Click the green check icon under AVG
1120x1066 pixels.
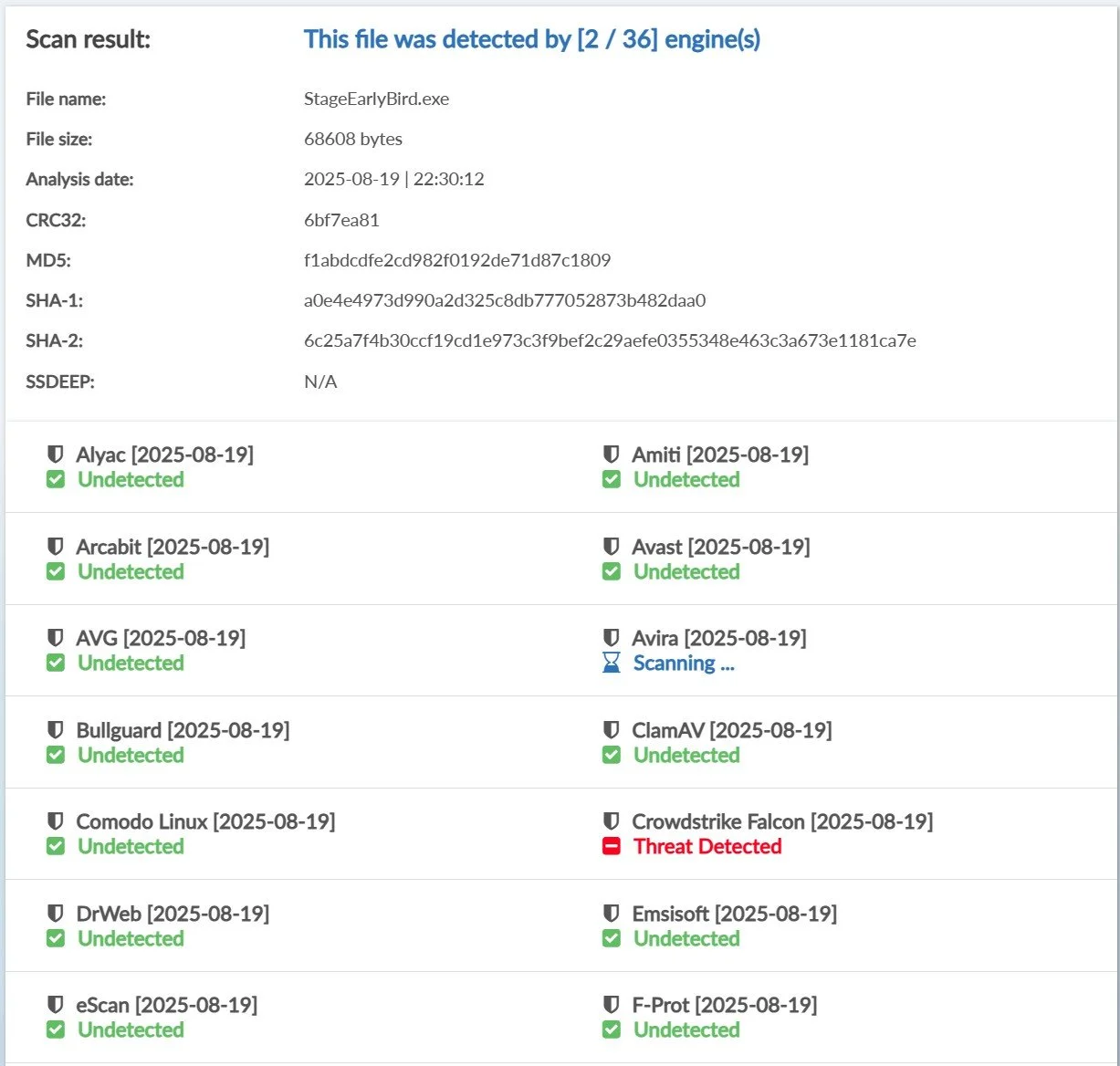click(x=56, y=663)
